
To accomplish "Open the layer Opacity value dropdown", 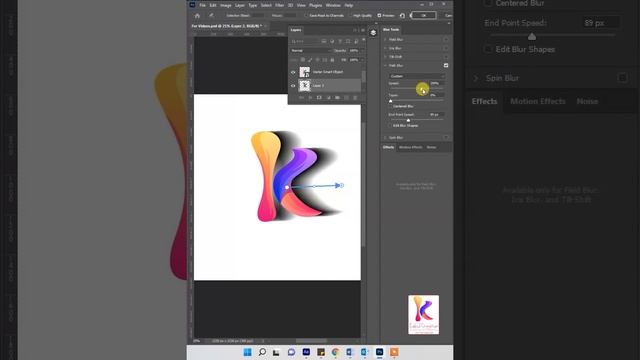I will tap(363, 51).
